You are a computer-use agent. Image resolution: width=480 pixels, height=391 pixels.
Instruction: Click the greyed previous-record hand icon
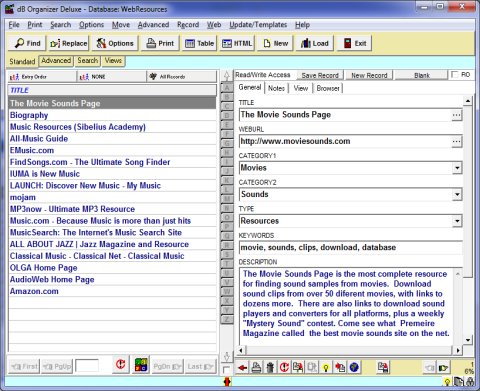tap(429, 368)
